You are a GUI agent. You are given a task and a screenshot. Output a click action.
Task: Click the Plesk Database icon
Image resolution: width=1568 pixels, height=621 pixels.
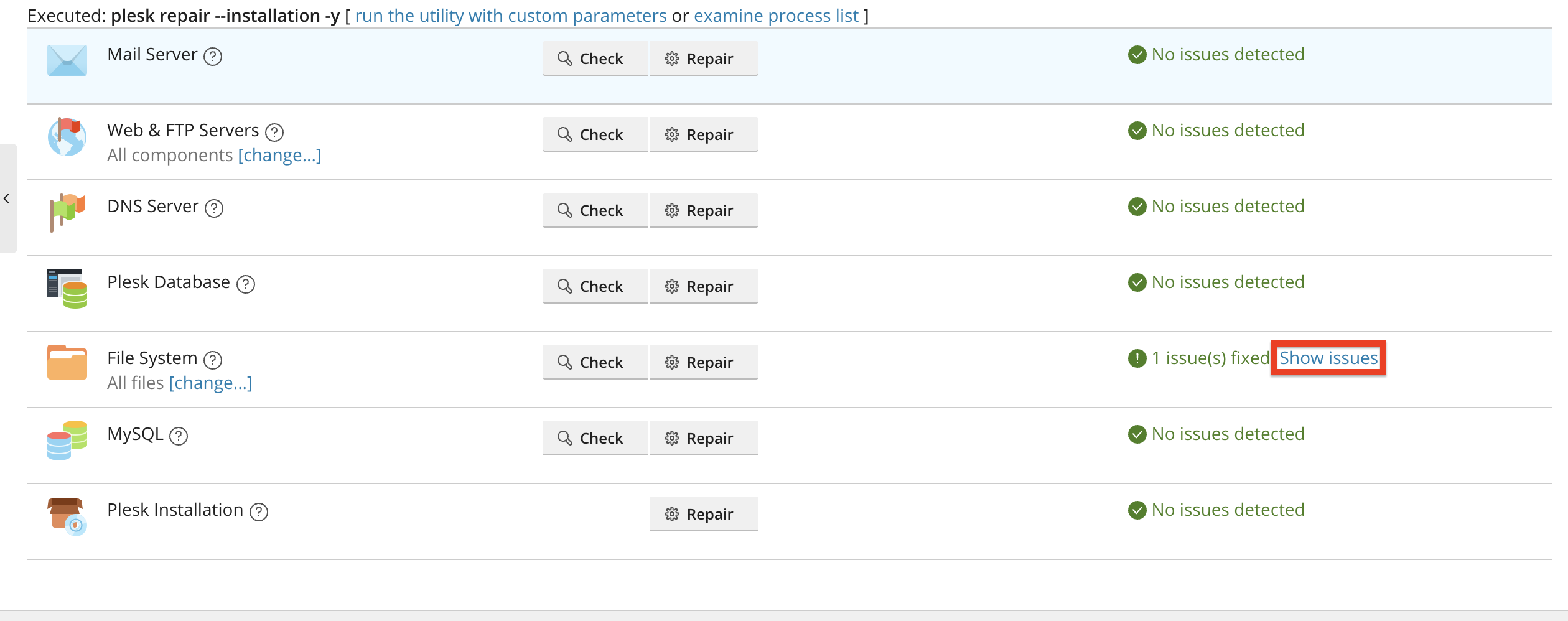(x=67, y=288)
